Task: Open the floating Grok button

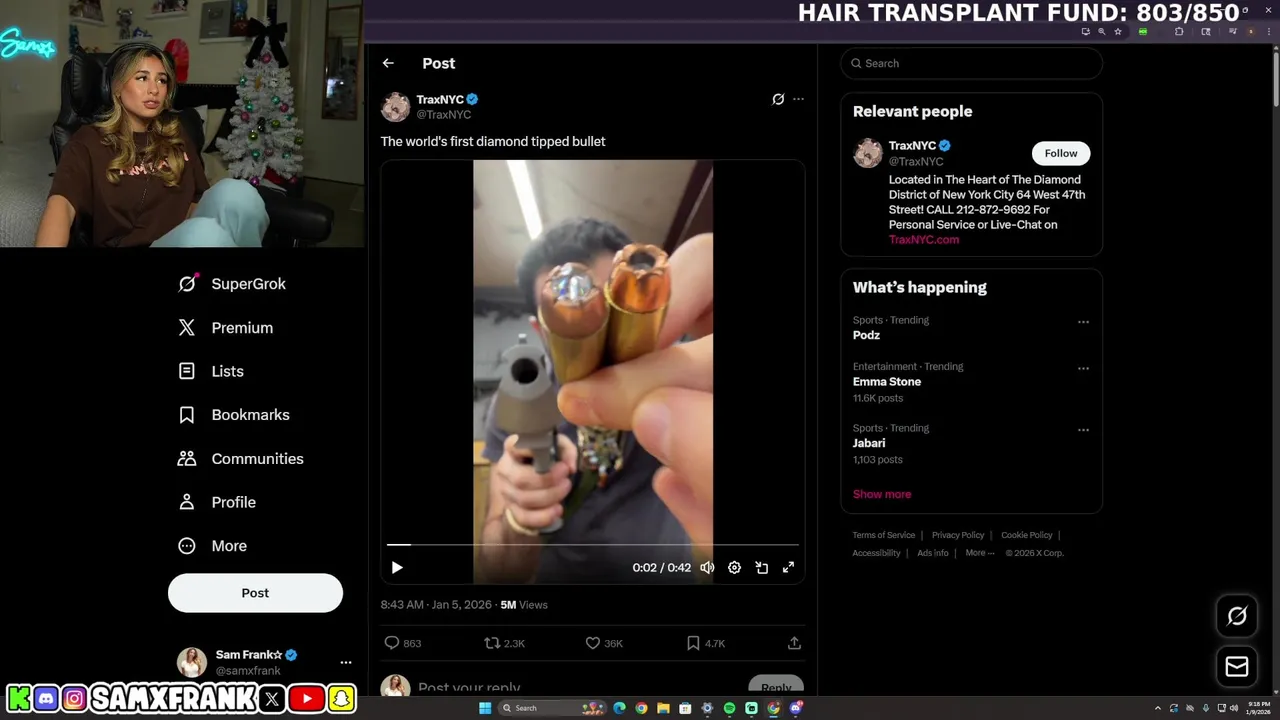Action: pos(1237,616)
